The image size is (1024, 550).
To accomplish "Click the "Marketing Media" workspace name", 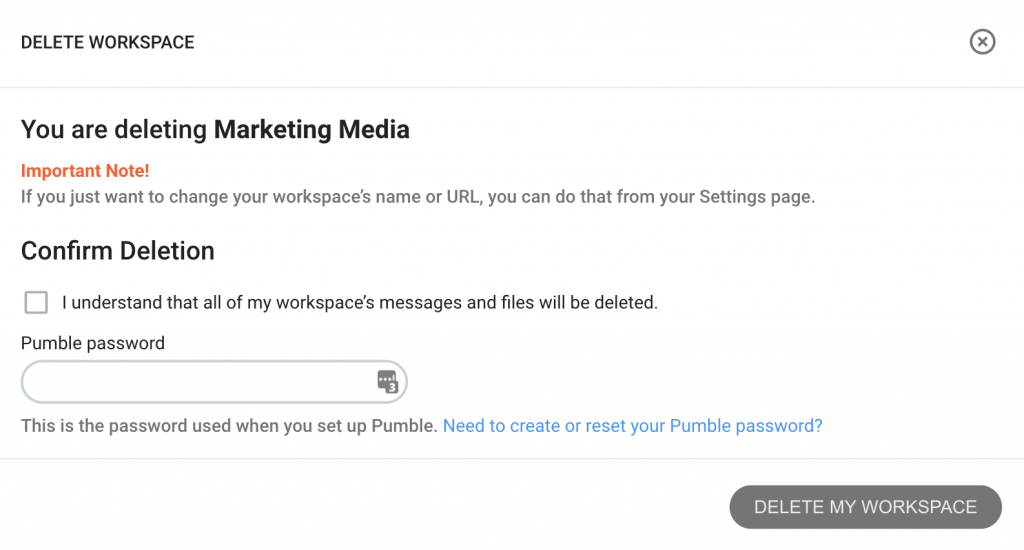I will point(312,129).
